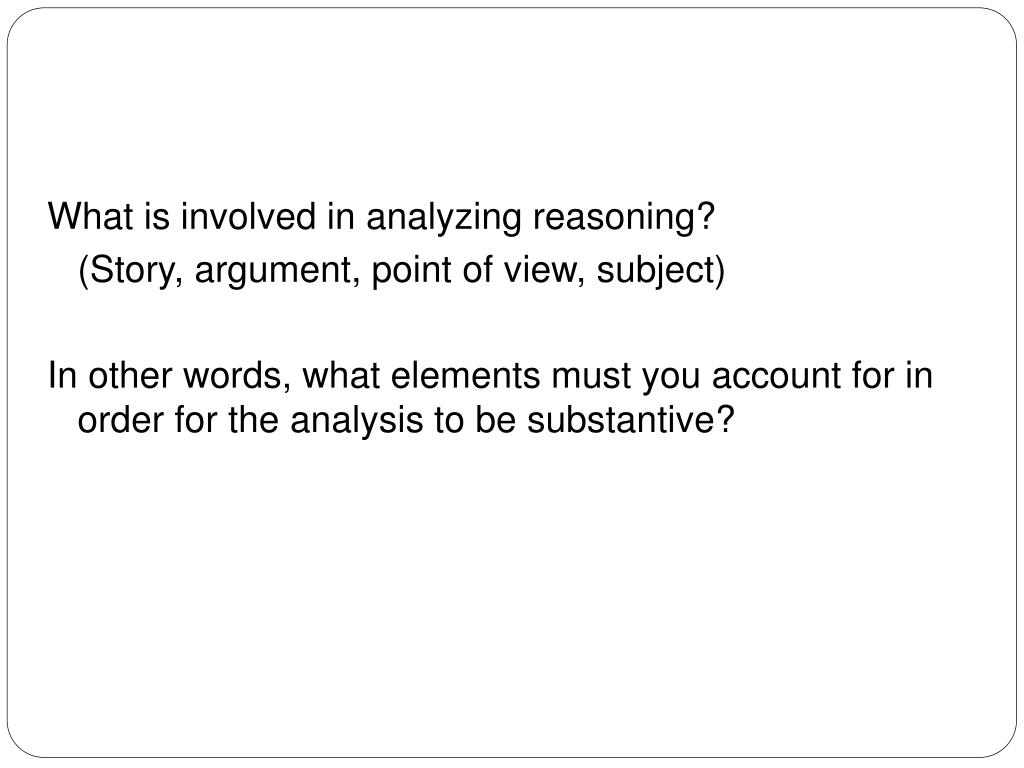The width and height of the screenshot is (1024, 768).
Task: Click the line 'order for the analysis to be substantive?'
Action: [x=406, y=419]
